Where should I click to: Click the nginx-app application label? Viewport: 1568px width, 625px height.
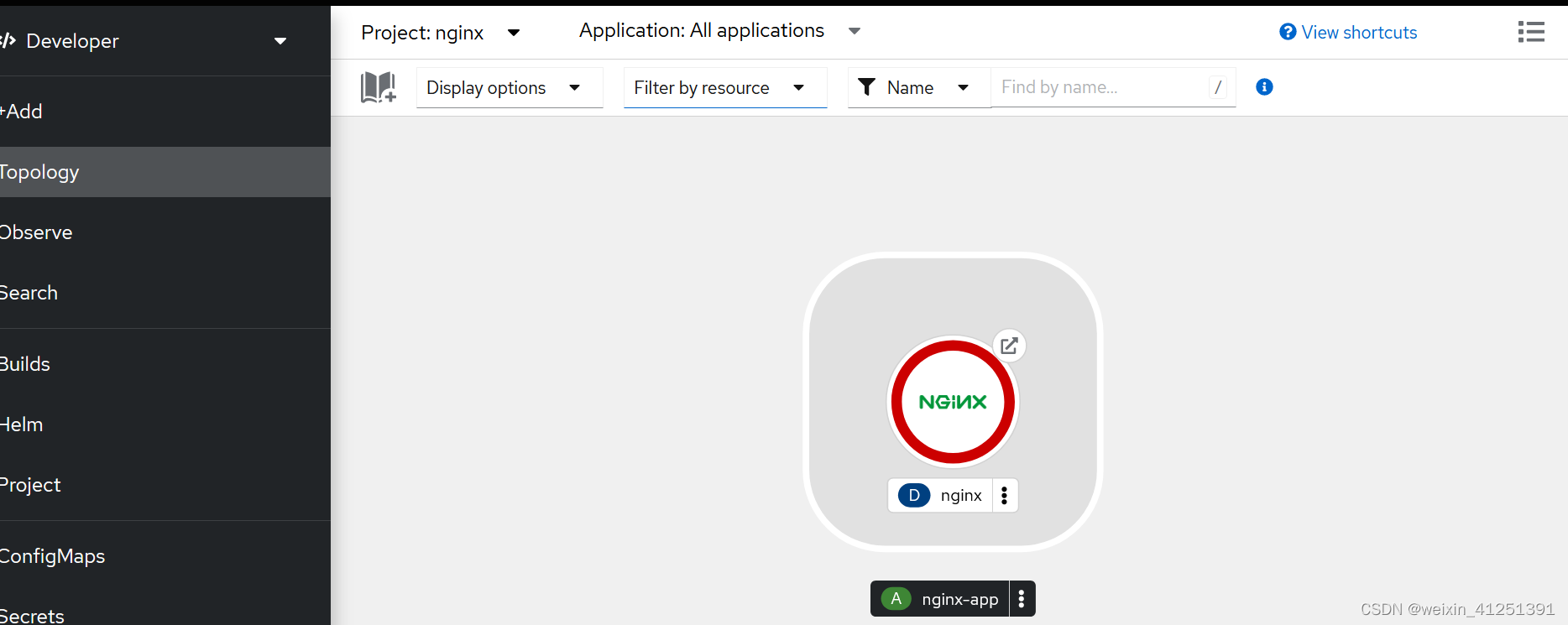tap(960, 599)
